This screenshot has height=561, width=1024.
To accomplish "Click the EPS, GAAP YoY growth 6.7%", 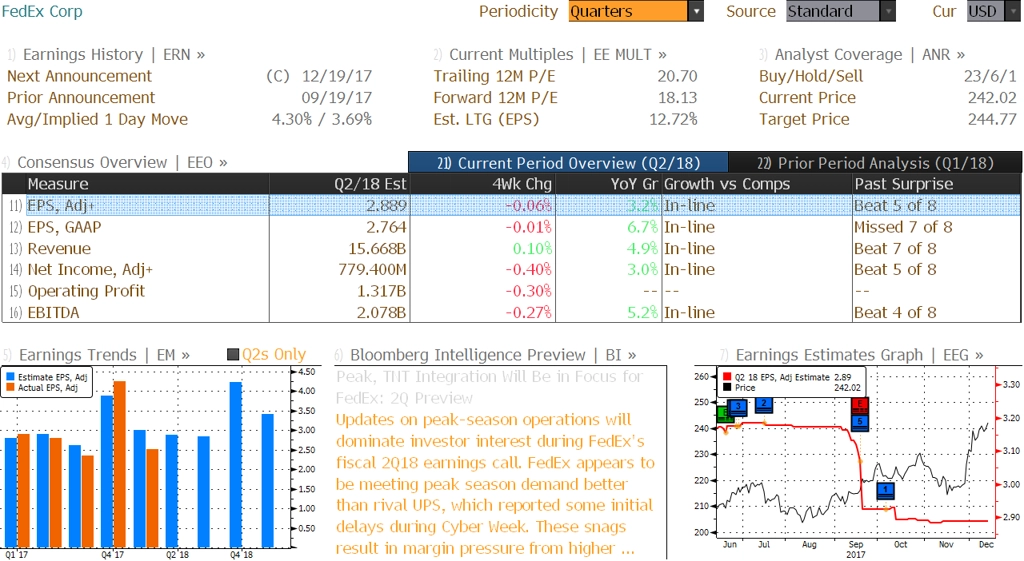I will (642, 227).
